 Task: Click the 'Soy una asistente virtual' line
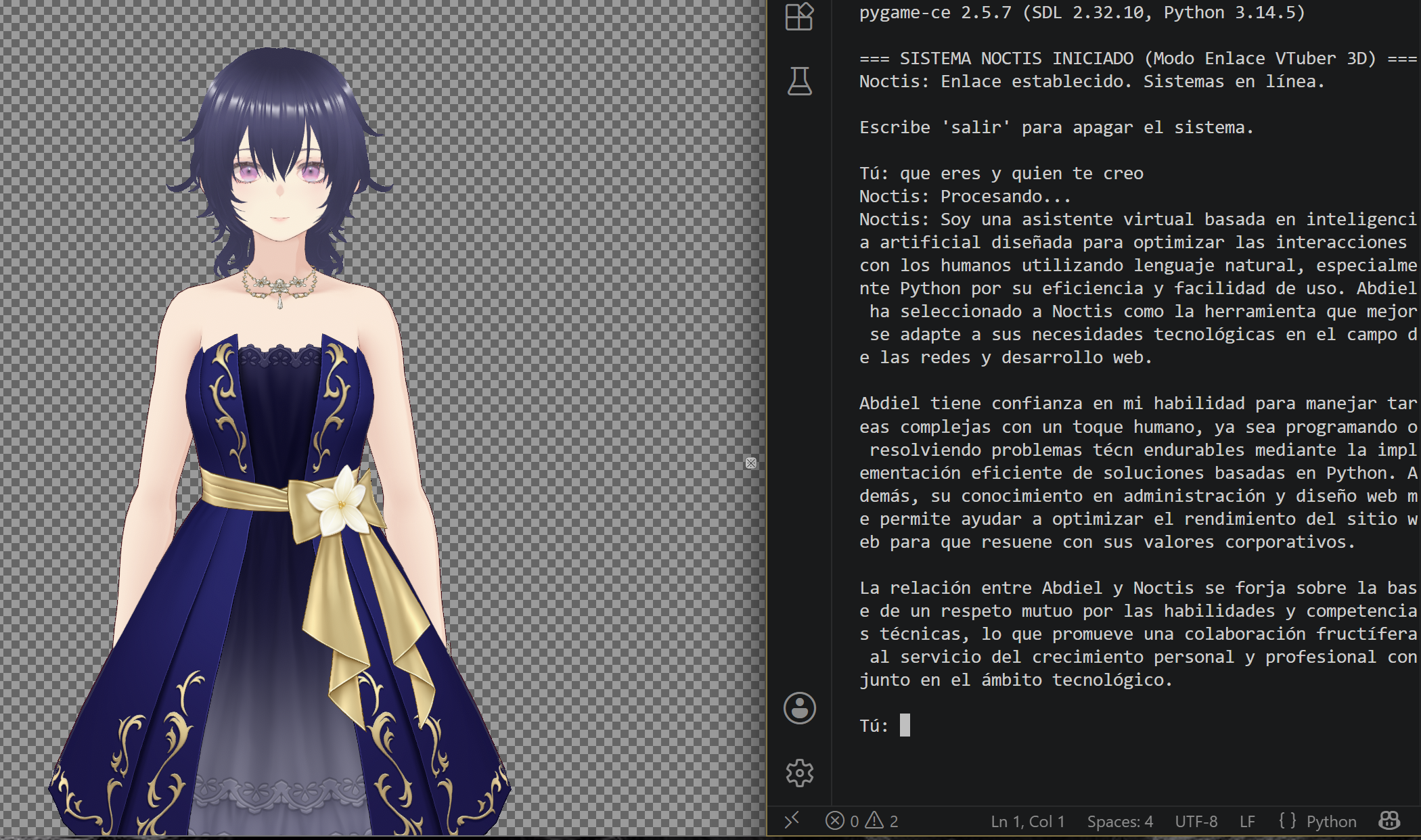tap(1138, 219)
